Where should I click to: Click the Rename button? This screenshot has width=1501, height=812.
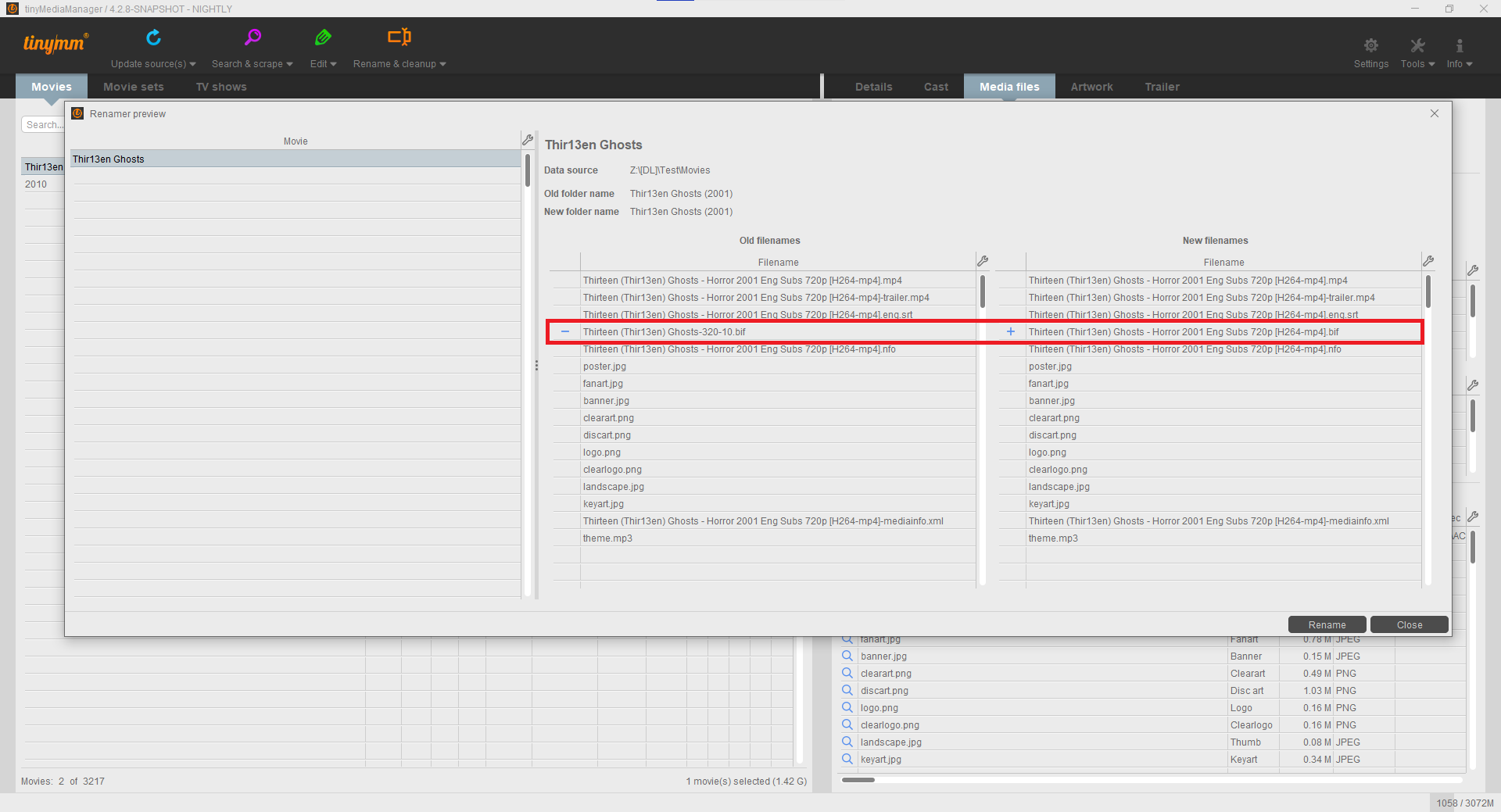click(x=1327, y=624)
